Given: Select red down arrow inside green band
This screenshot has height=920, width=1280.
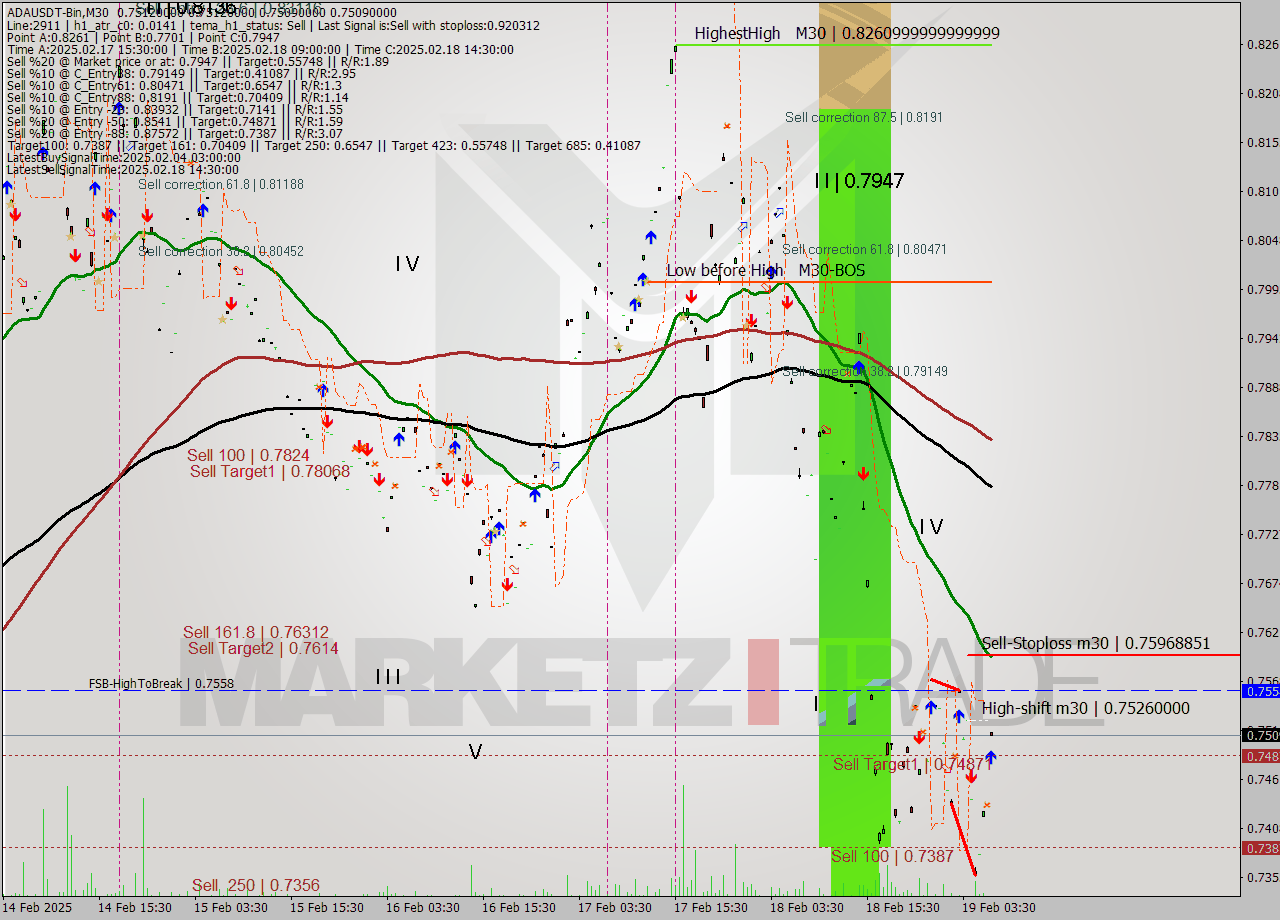Looking at the screenshot, I should pos(862,473).
